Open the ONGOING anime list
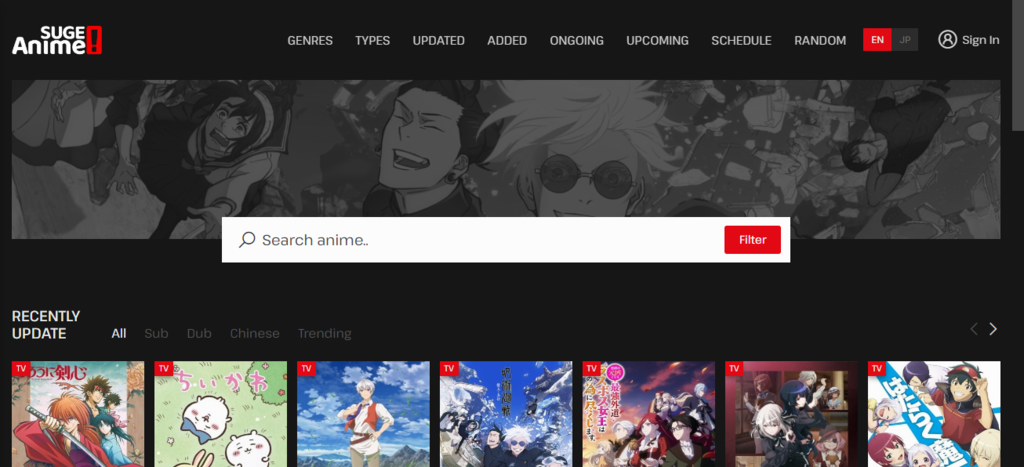Screen dimensions: 1024x467 tap(577, 40)
